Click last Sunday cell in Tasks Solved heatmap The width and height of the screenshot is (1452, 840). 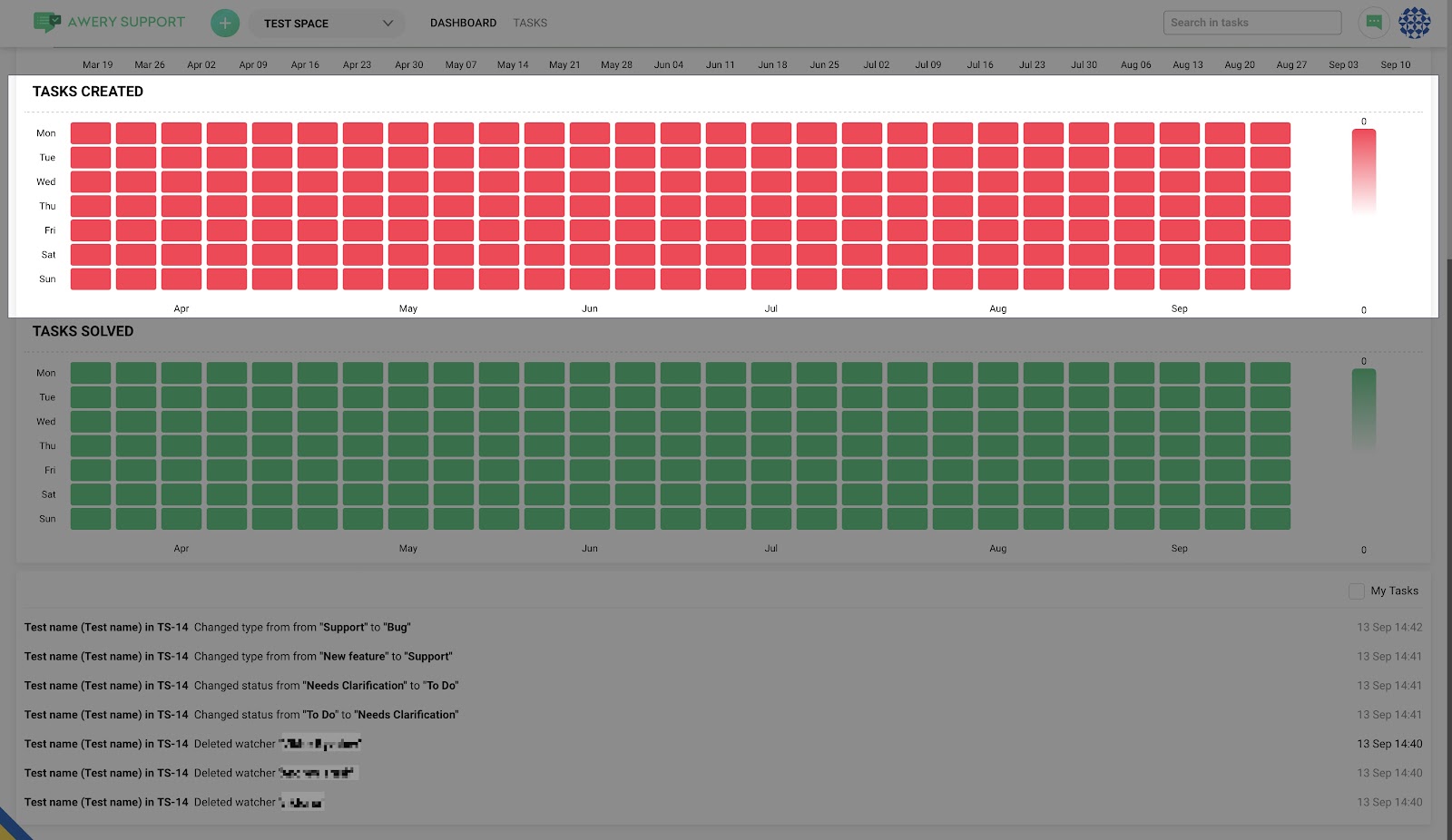[x=1270, y=519]
